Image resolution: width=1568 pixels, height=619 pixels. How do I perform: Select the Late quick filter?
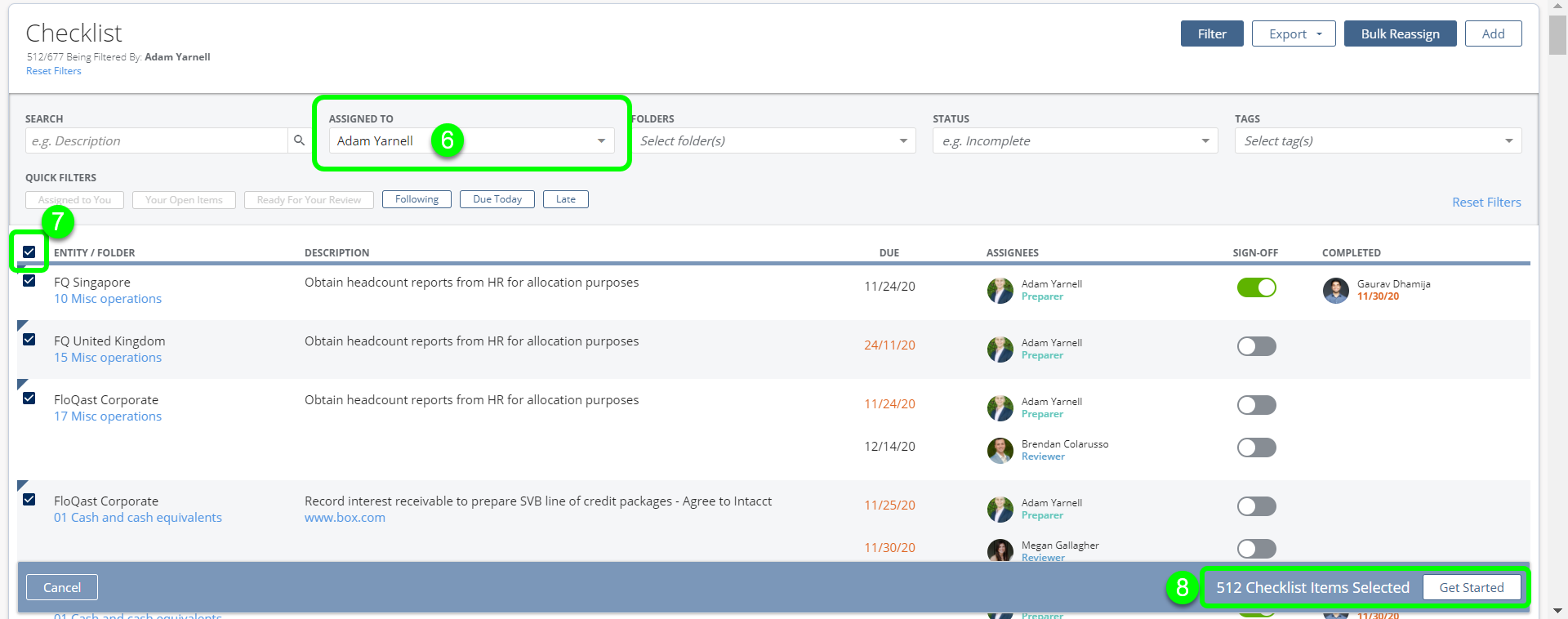tap(565, 199)
